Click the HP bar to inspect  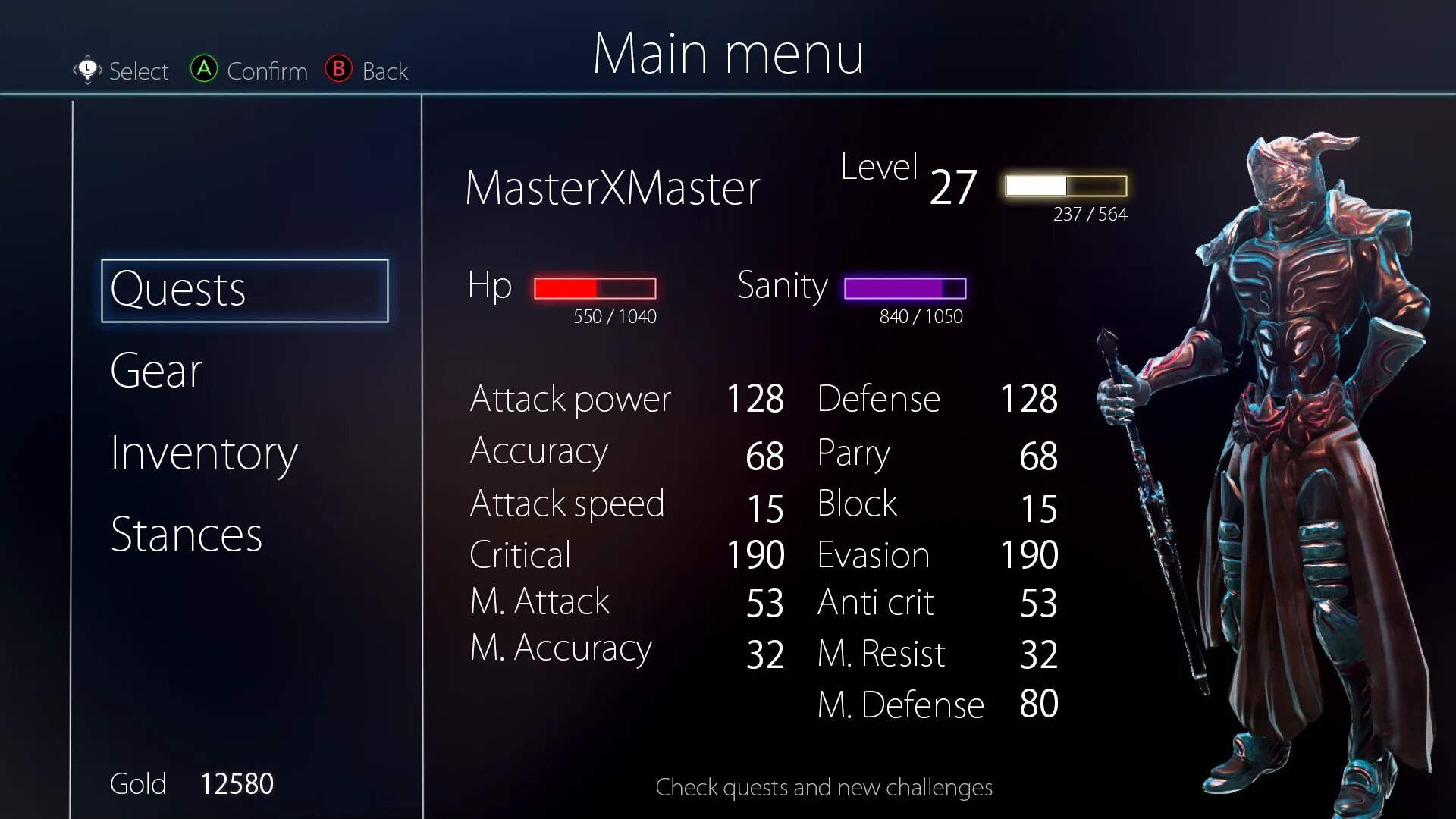point(595,287)
